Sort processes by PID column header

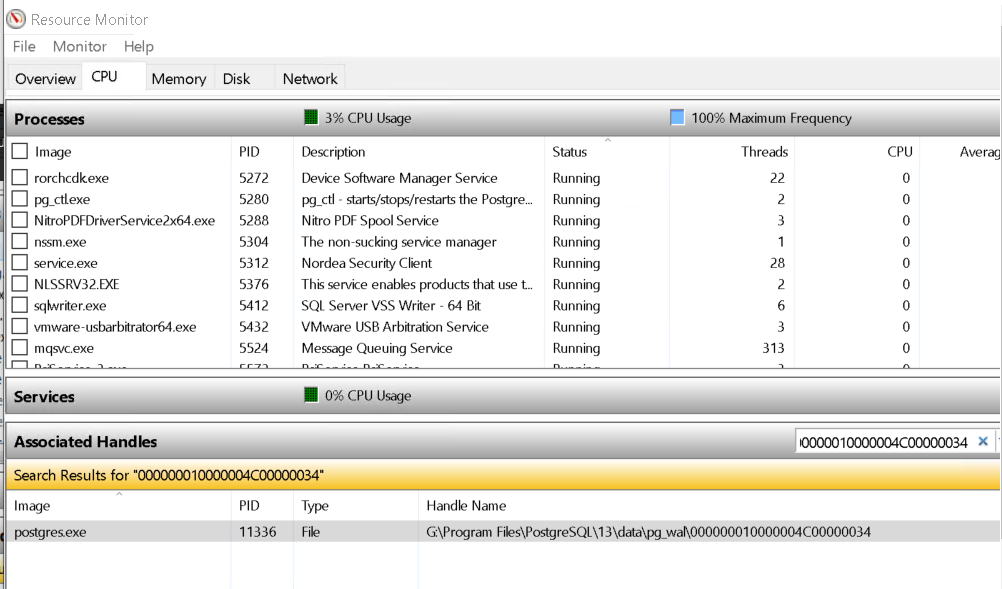(249, 152)
